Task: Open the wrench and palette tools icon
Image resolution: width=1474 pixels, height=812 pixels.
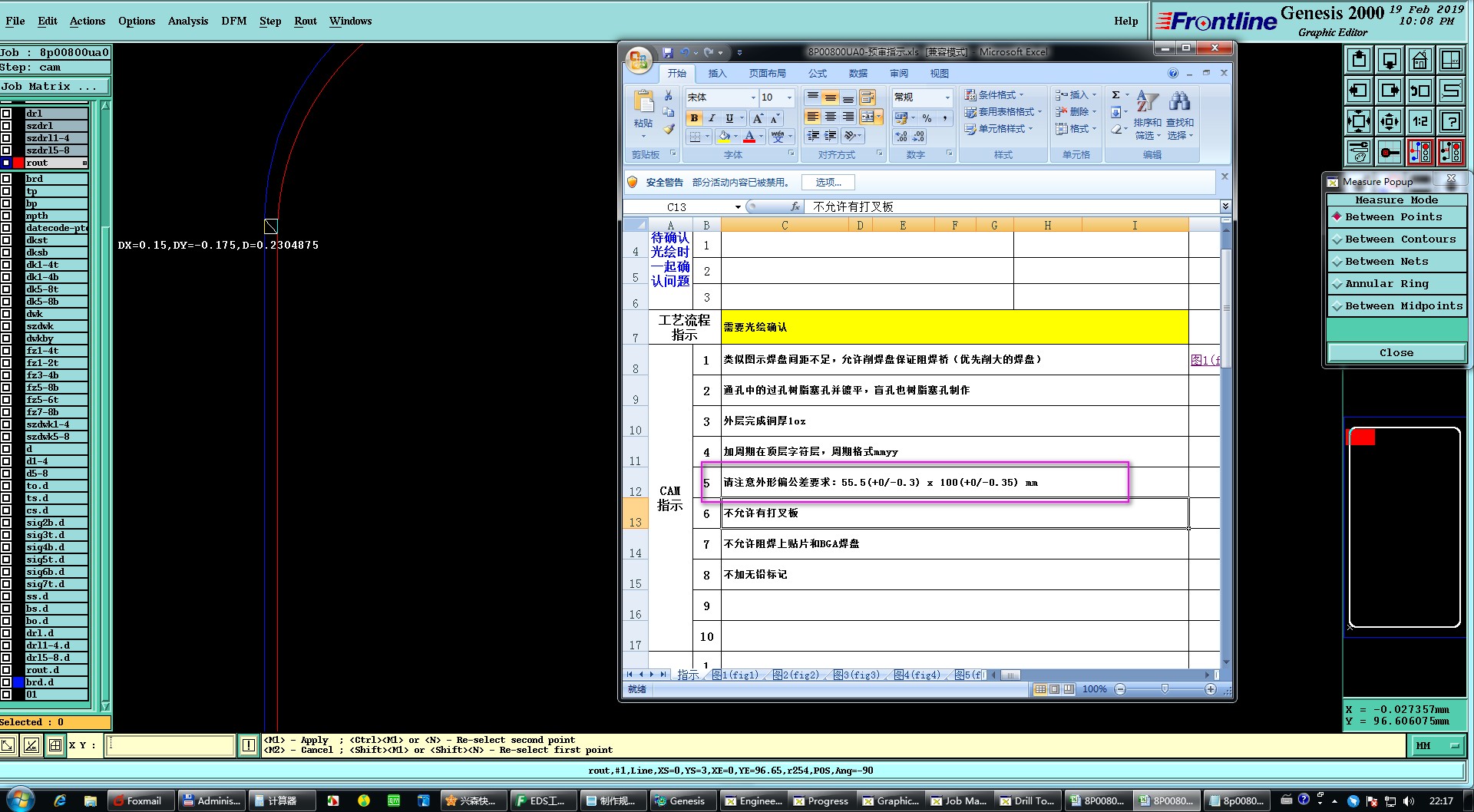Action: [x=1359, y=152]
